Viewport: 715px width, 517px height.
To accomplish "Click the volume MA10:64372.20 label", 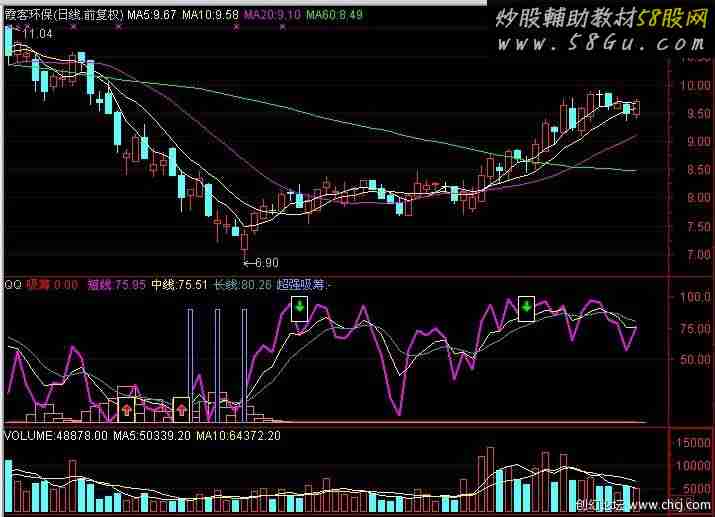I will coord(238,436).
